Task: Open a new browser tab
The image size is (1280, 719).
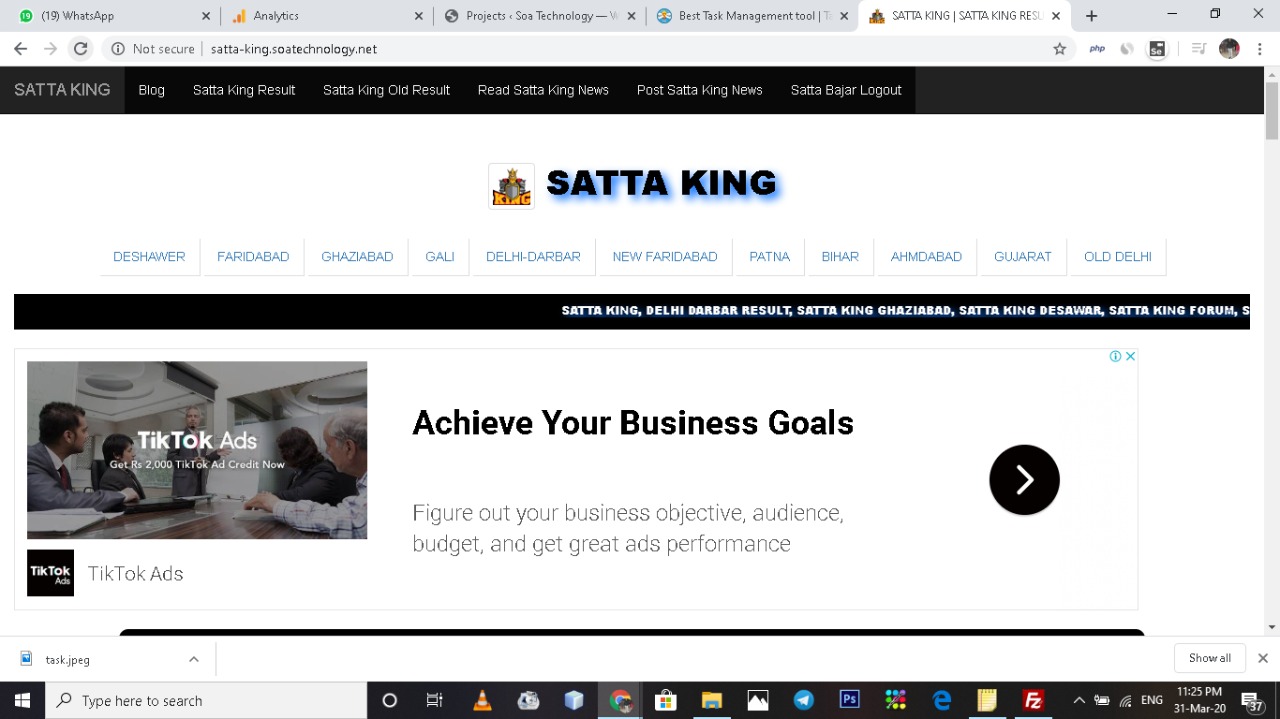Action: coord(1091,16)
